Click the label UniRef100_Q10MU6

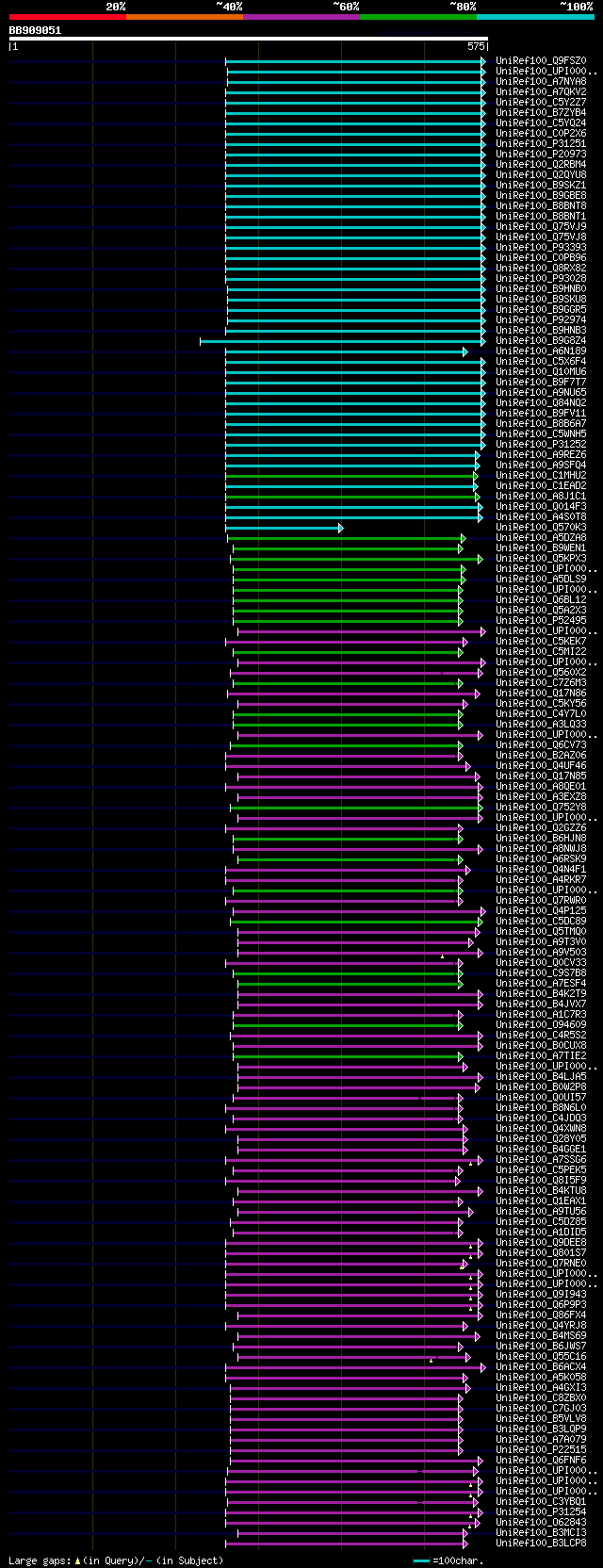541,371
